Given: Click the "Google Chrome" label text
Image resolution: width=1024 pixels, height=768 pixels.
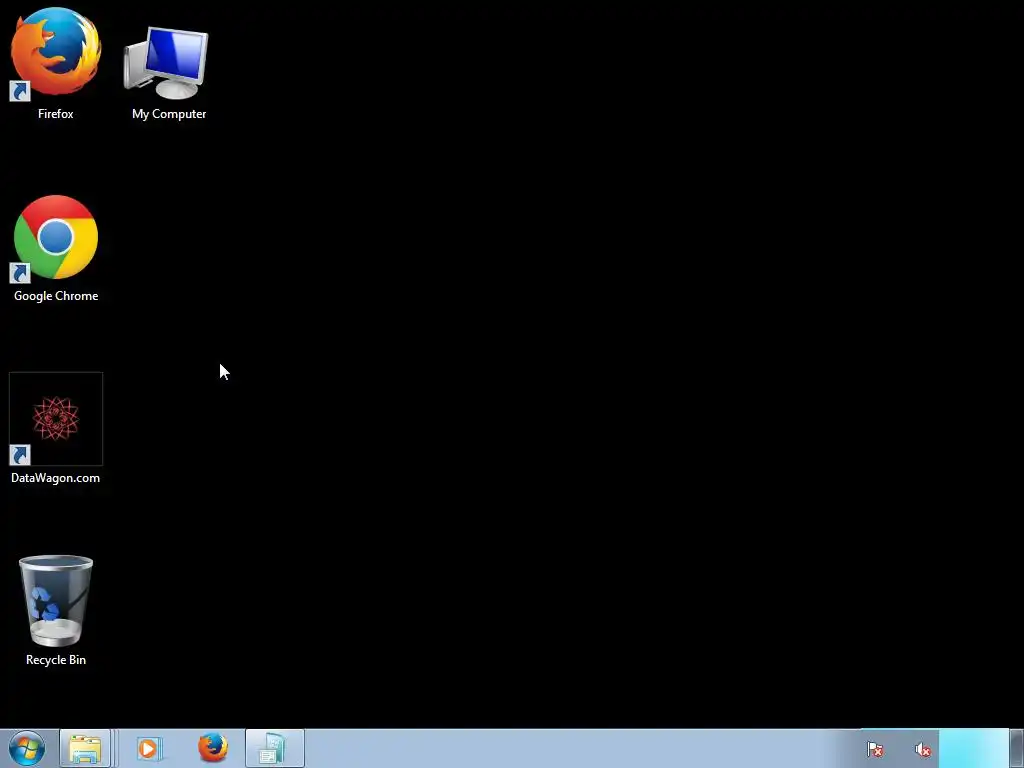Looking at the screenshot, I should click(56, 296).
